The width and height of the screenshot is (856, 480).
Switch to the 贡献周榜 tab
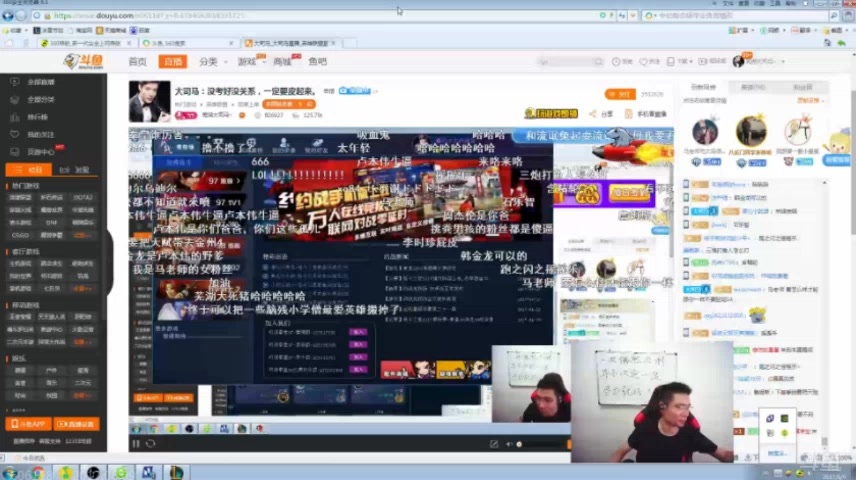pyautogui.click(x=703, y=87)
